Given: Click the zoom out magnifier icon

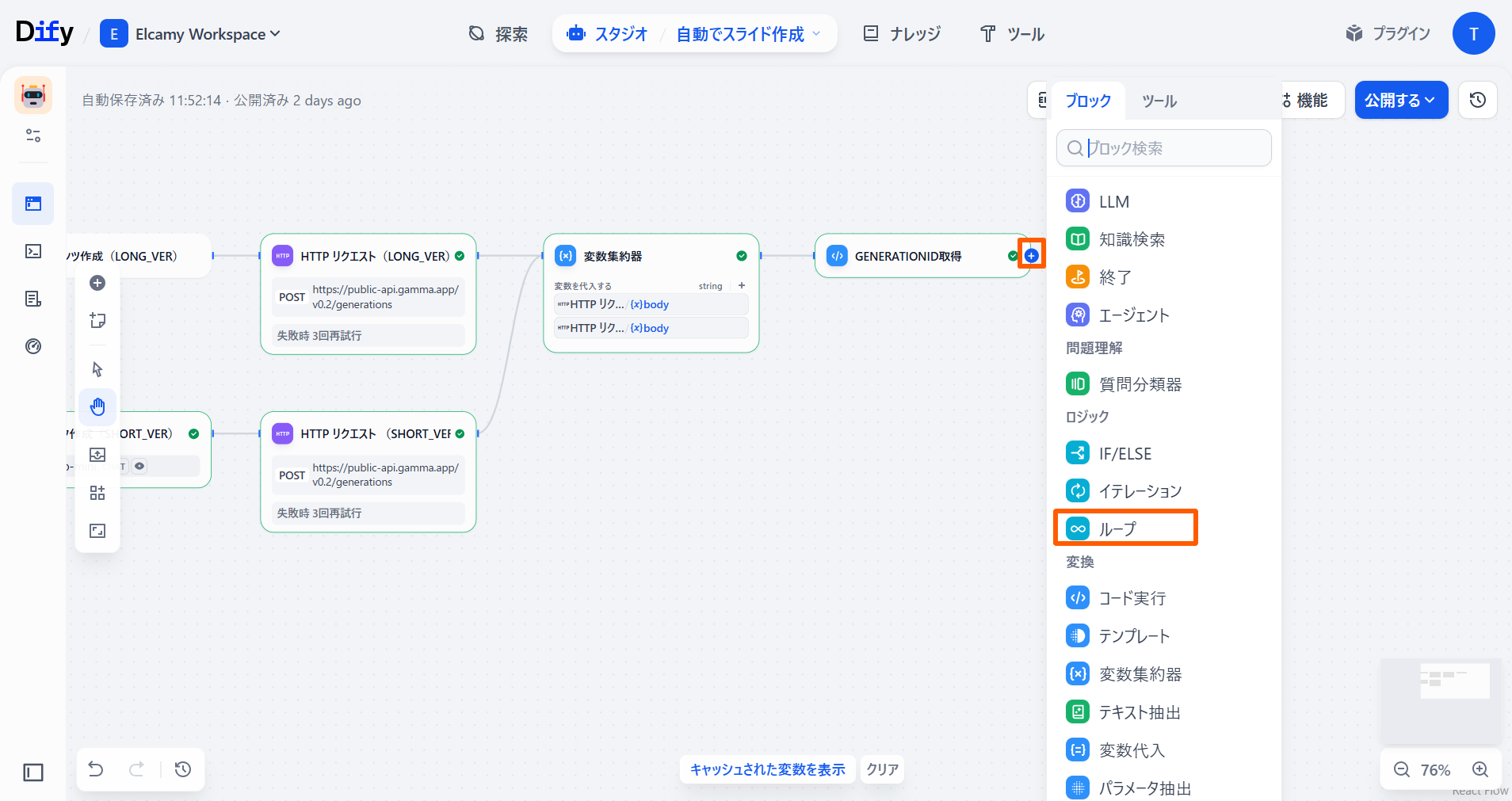Looking at the screenshot, I should point(1401,769).
